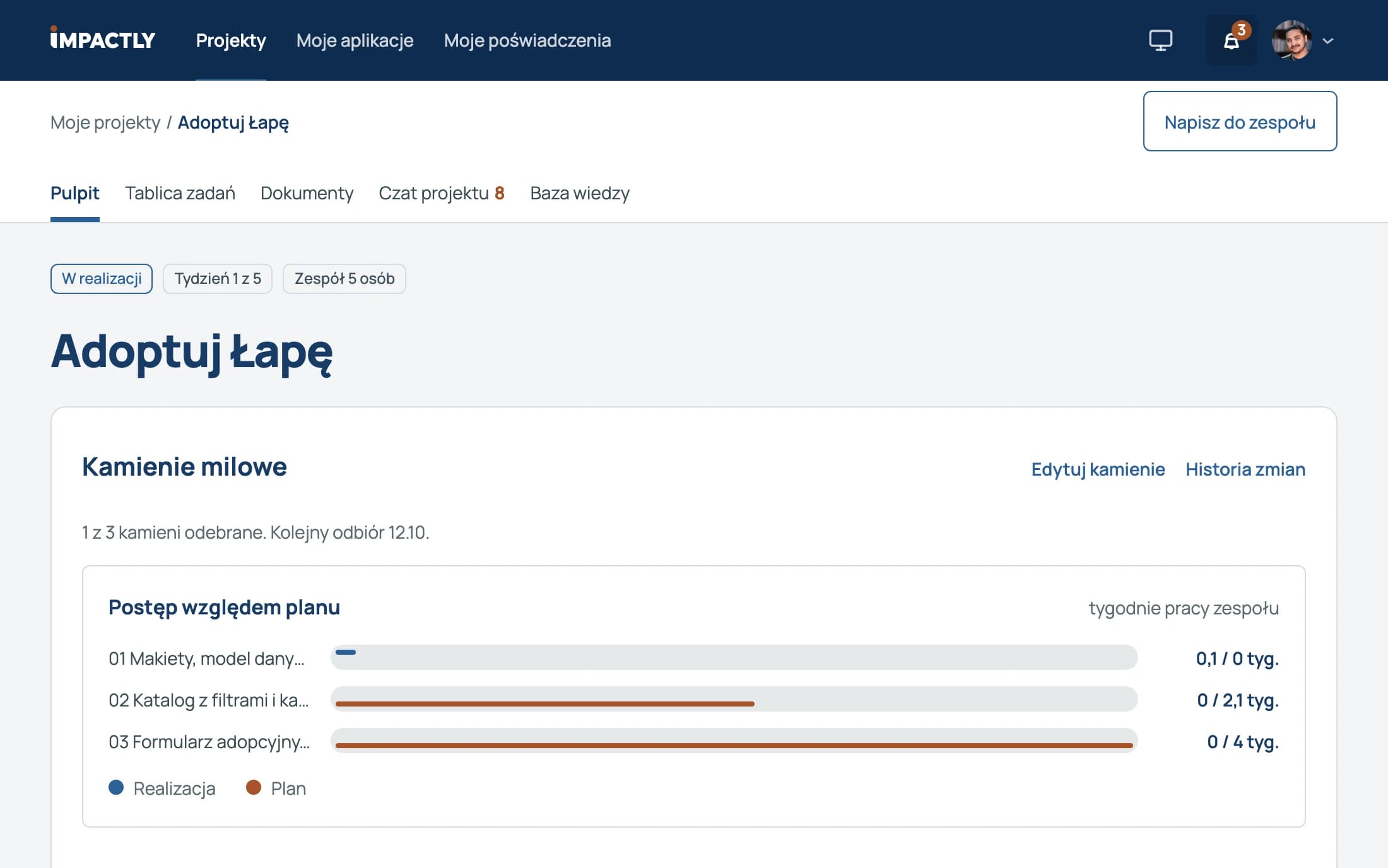This screenshot has width=1388, height=868.
Task: Click the 02 Katalog z filtrami progress bar
Action: 734,699
